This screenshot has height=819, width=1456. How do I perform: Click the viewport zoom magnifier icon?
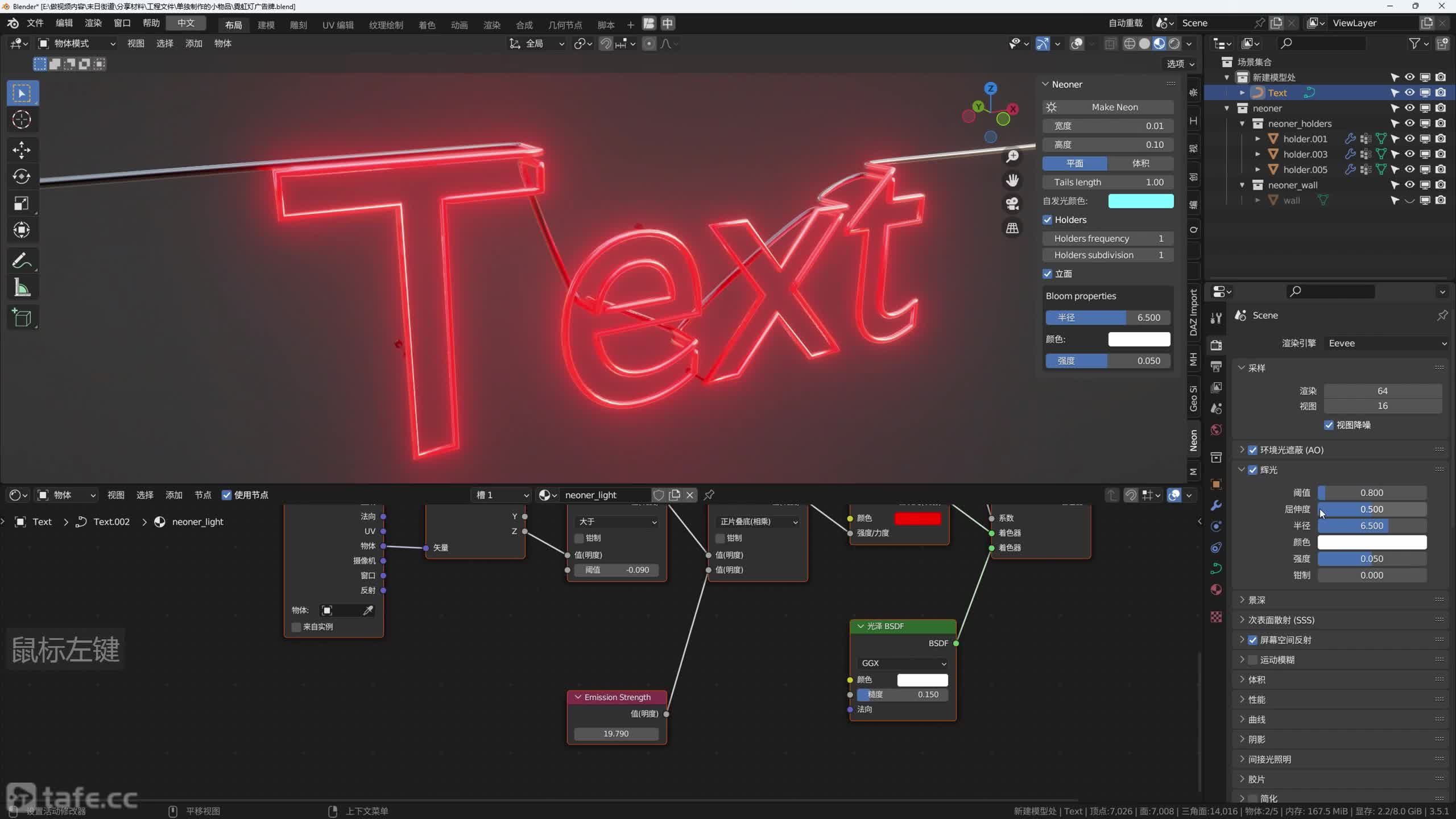(x=1012, y=156)
